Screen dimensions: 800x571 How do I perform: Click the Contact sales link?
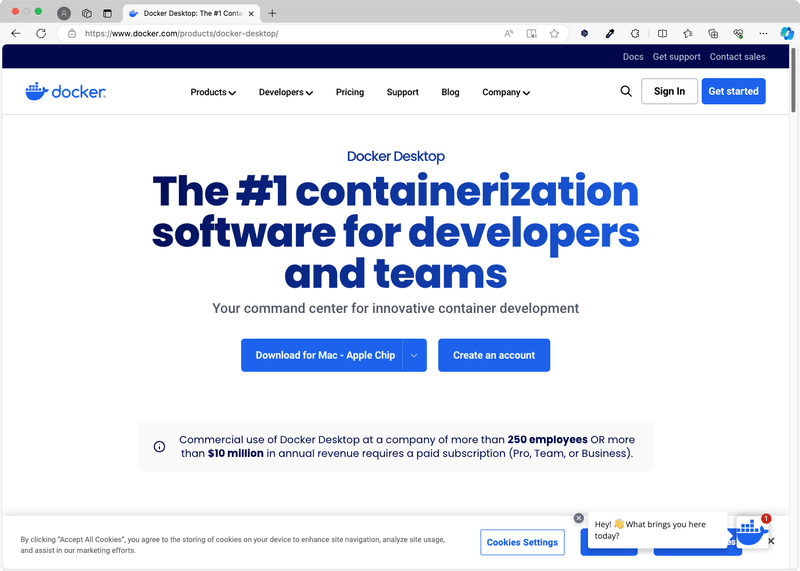737,57
